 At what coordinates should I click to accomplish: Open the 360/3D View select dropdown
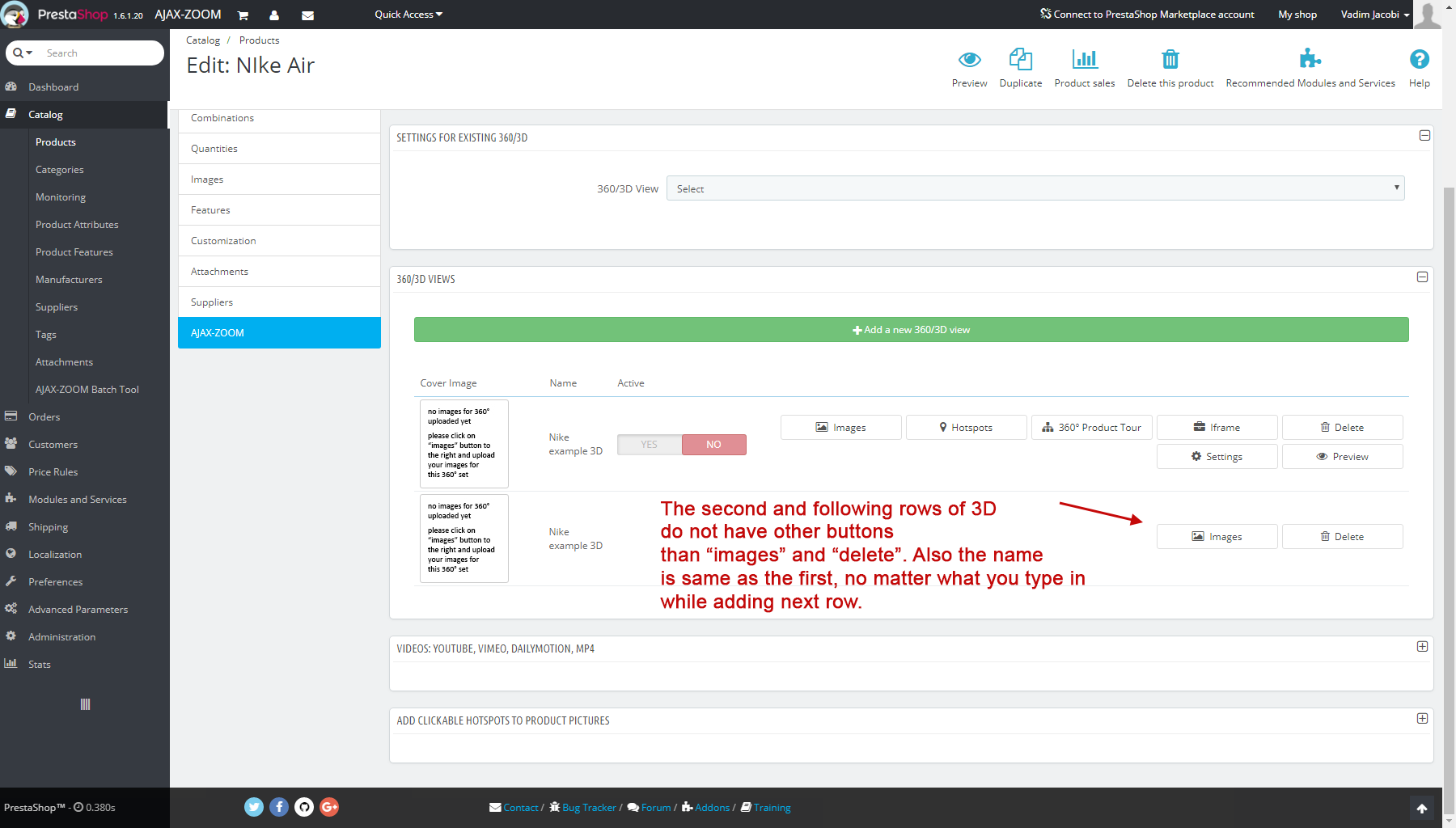[1035, 188]
